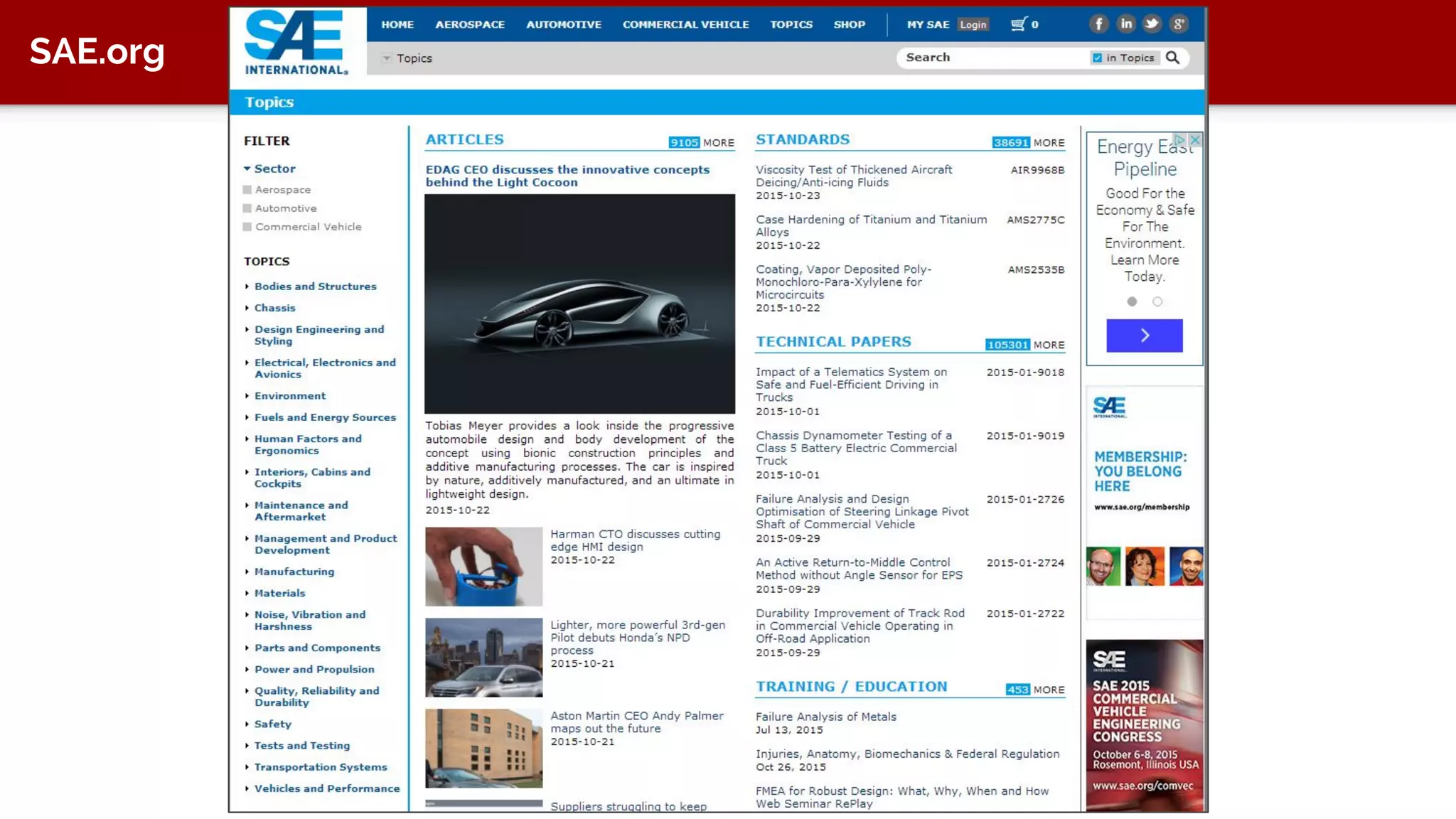Open Transportation Systems topic link
The image size is (1456, 819).
tap(321, 767)
